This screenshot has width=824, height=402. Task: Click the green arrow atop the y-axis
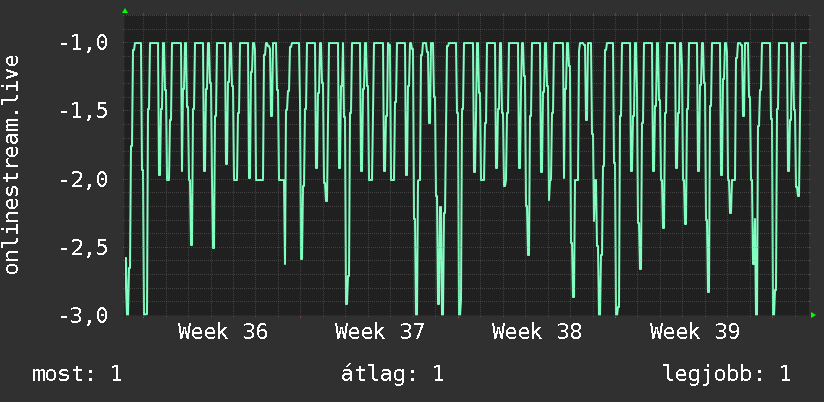pyautogui.click(x=125, y=11)
